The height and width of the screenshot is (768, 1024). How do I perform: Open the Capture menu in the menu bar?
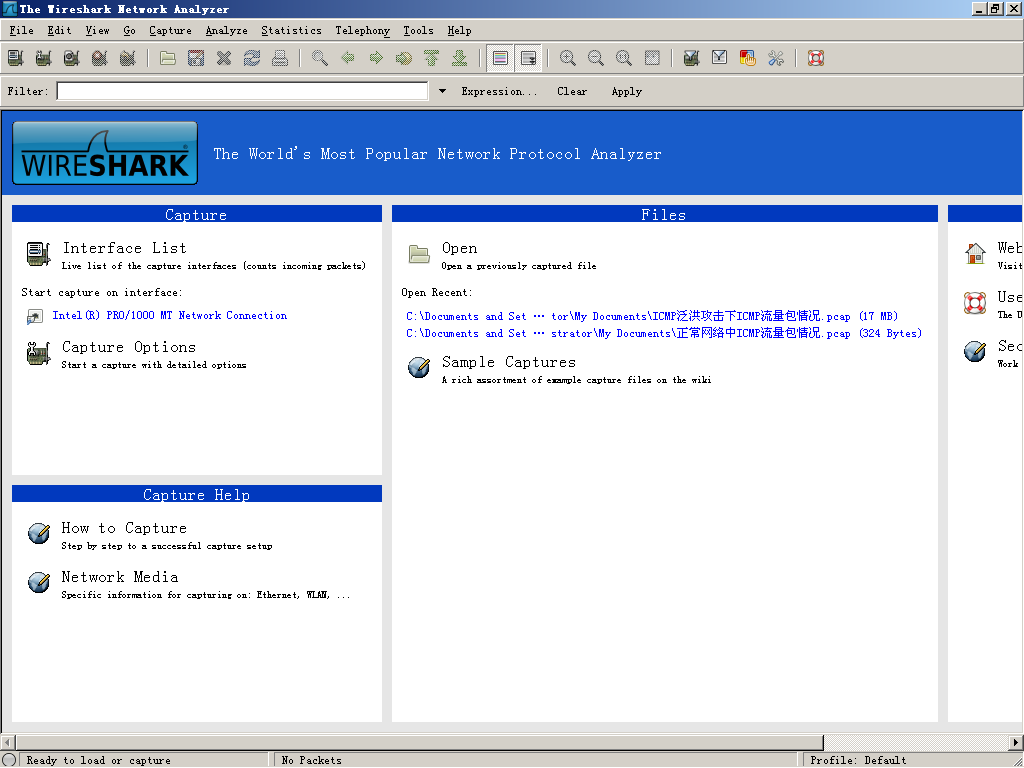tap(170, 31)
